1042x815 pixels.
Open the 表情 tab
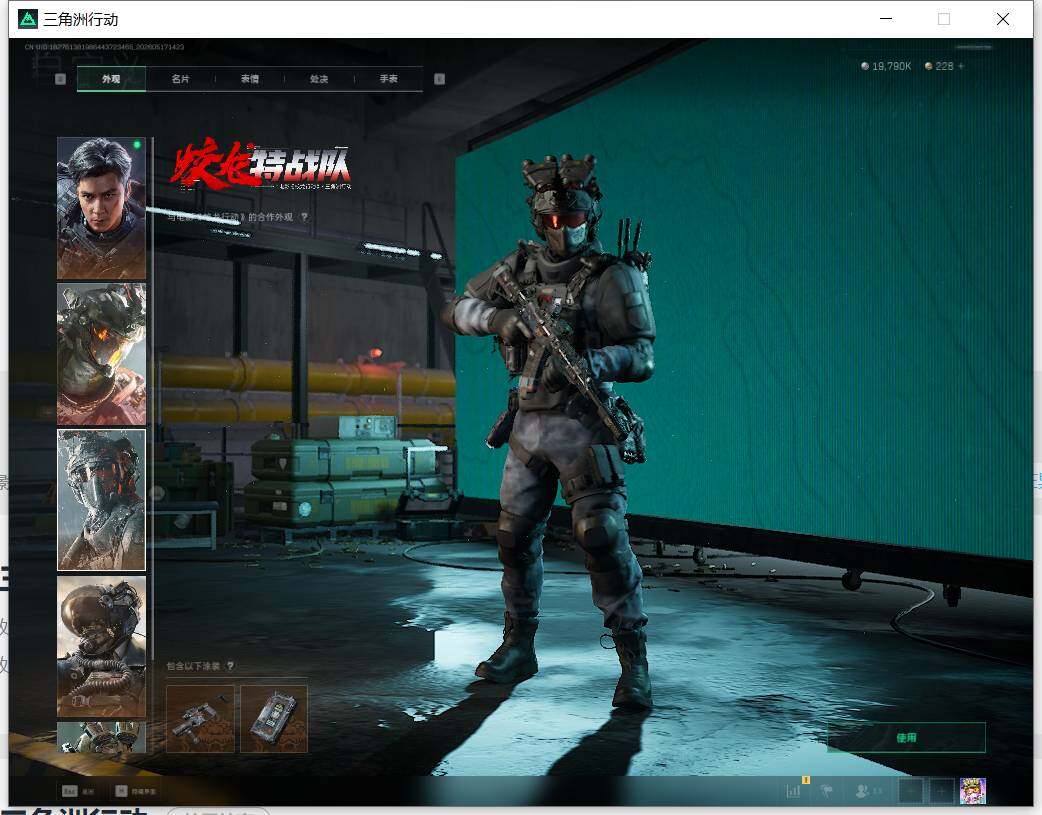pos(250,79)
